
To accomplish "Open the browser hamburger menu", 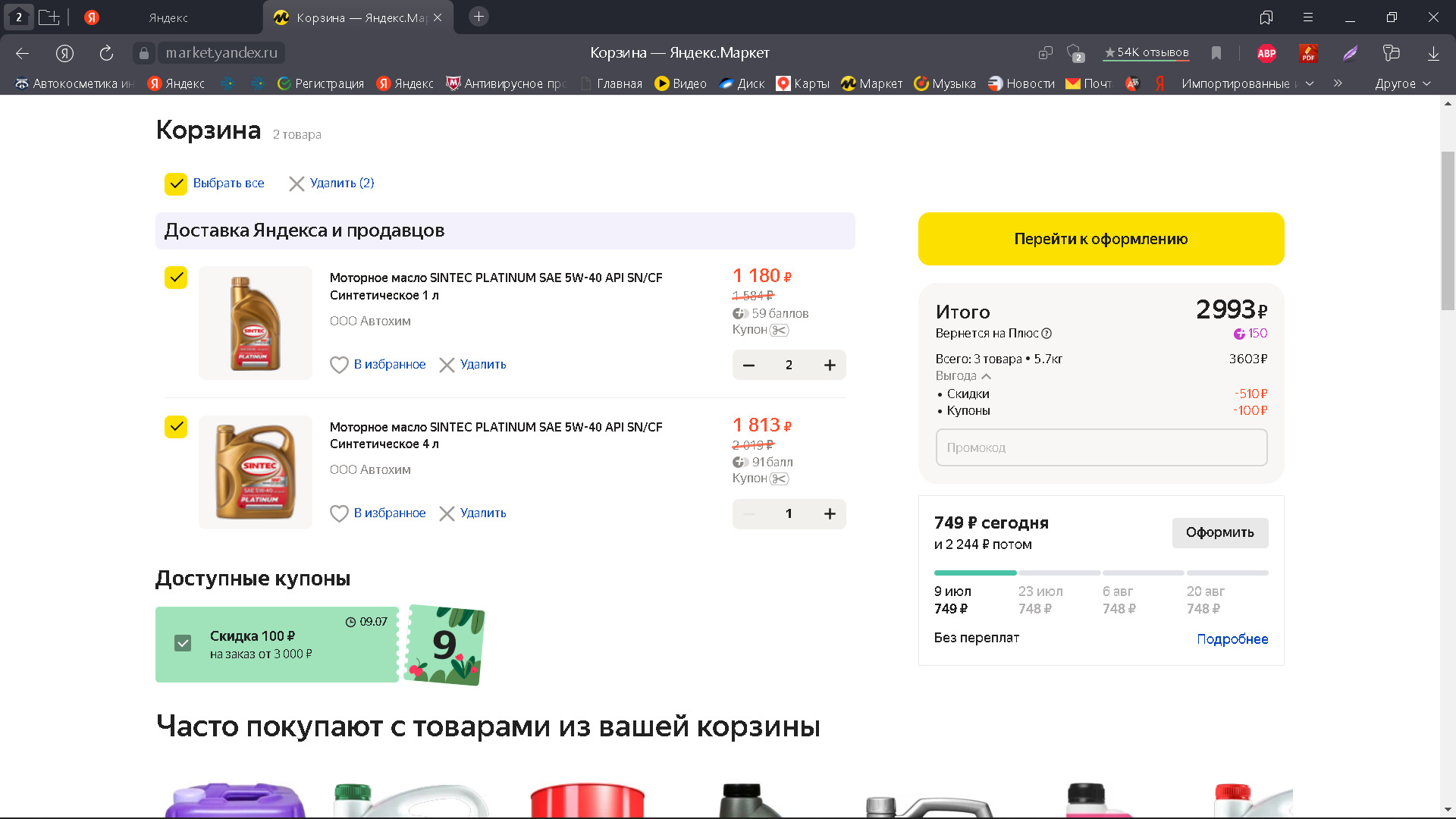I will pos(1308,17).
